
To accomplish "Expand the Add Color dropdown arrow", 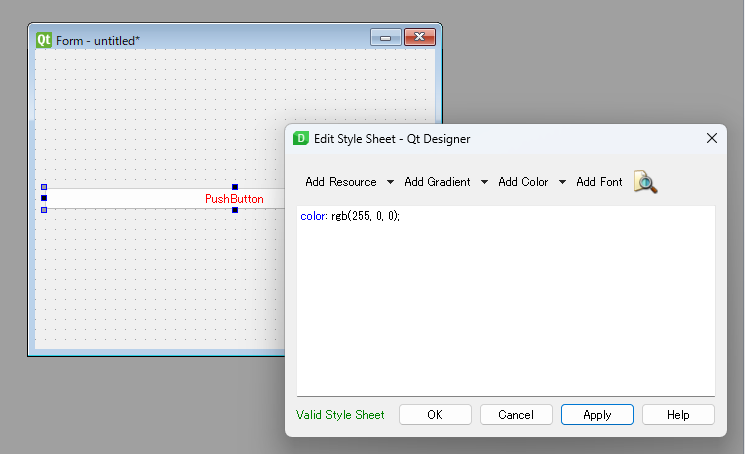I will [x=562, y=182].
